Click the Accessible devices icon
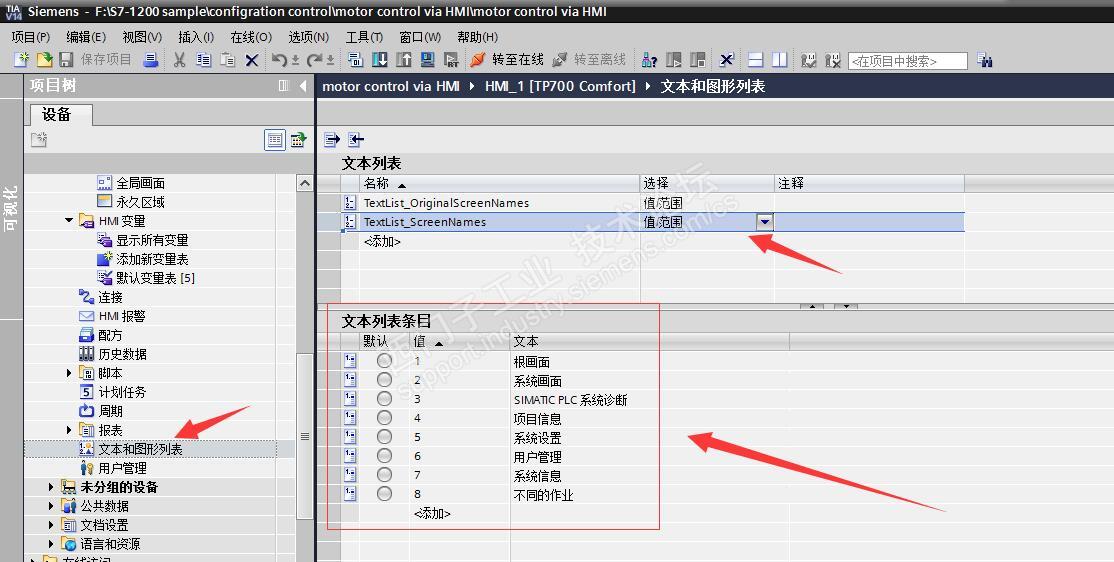 pos(649,60)
